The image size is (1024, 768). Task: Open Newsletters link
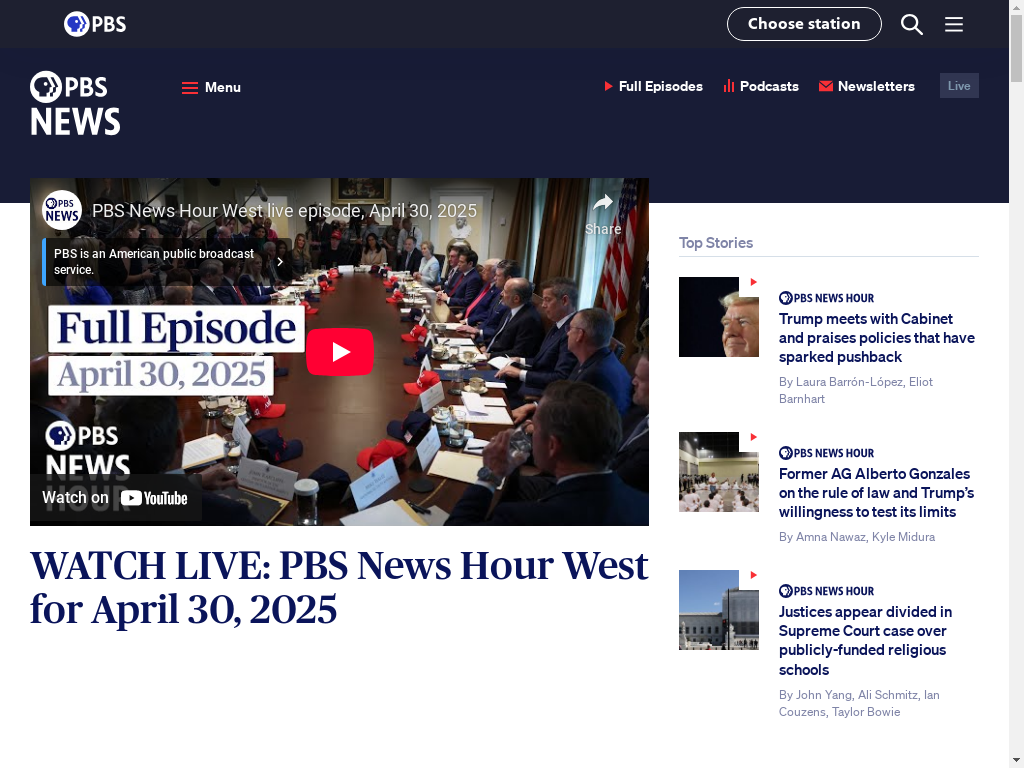(867, 86)
